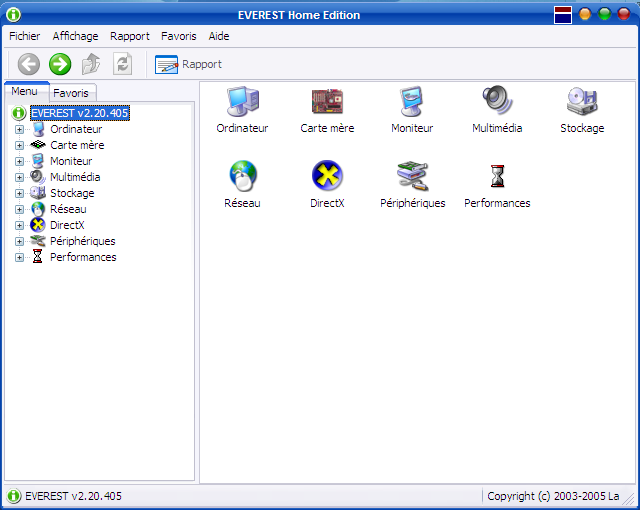The height and width of the screenshot is (510, 640).
Task: Open the Périphériques icon in main pane
Action: click(413, 176)
